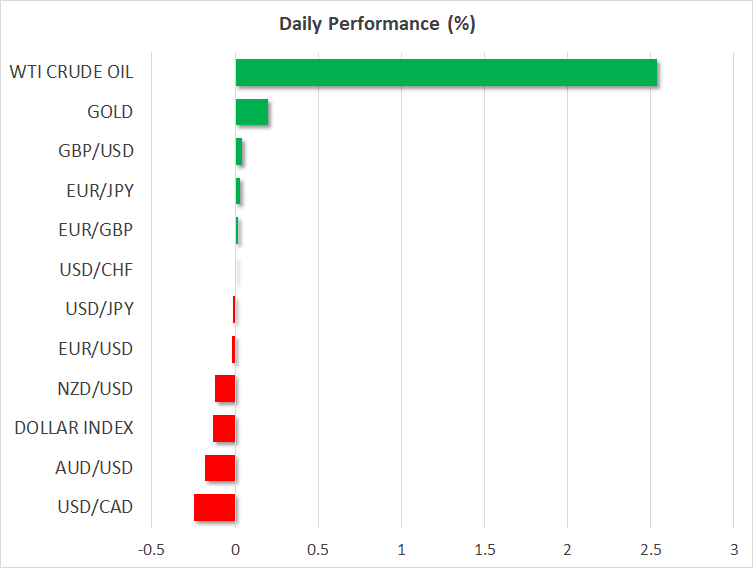Select the -0.5 value on horizontal axis

click(152, 549)
